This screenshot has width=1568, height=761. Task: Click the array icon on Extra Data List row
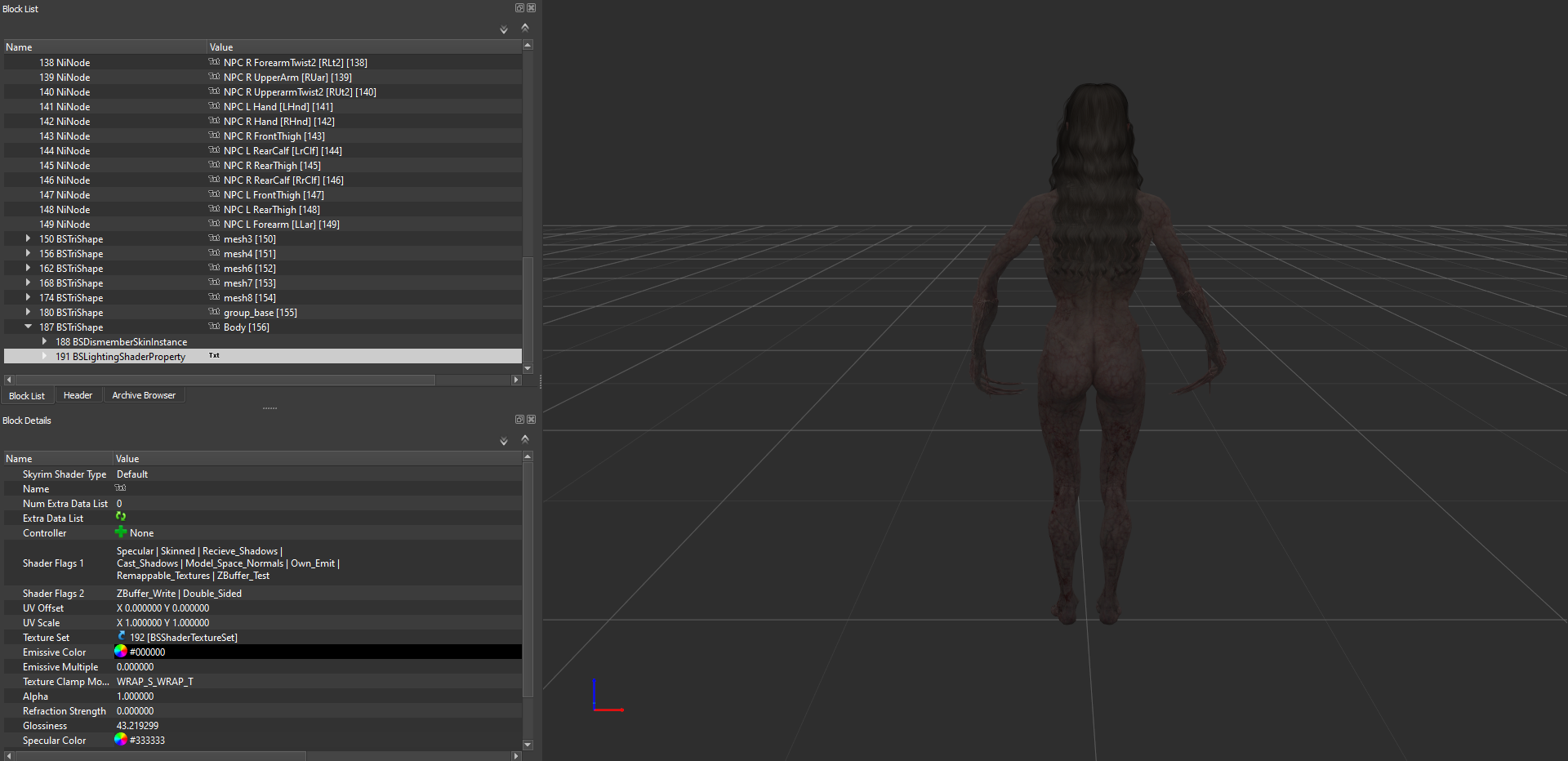point(120,518)
